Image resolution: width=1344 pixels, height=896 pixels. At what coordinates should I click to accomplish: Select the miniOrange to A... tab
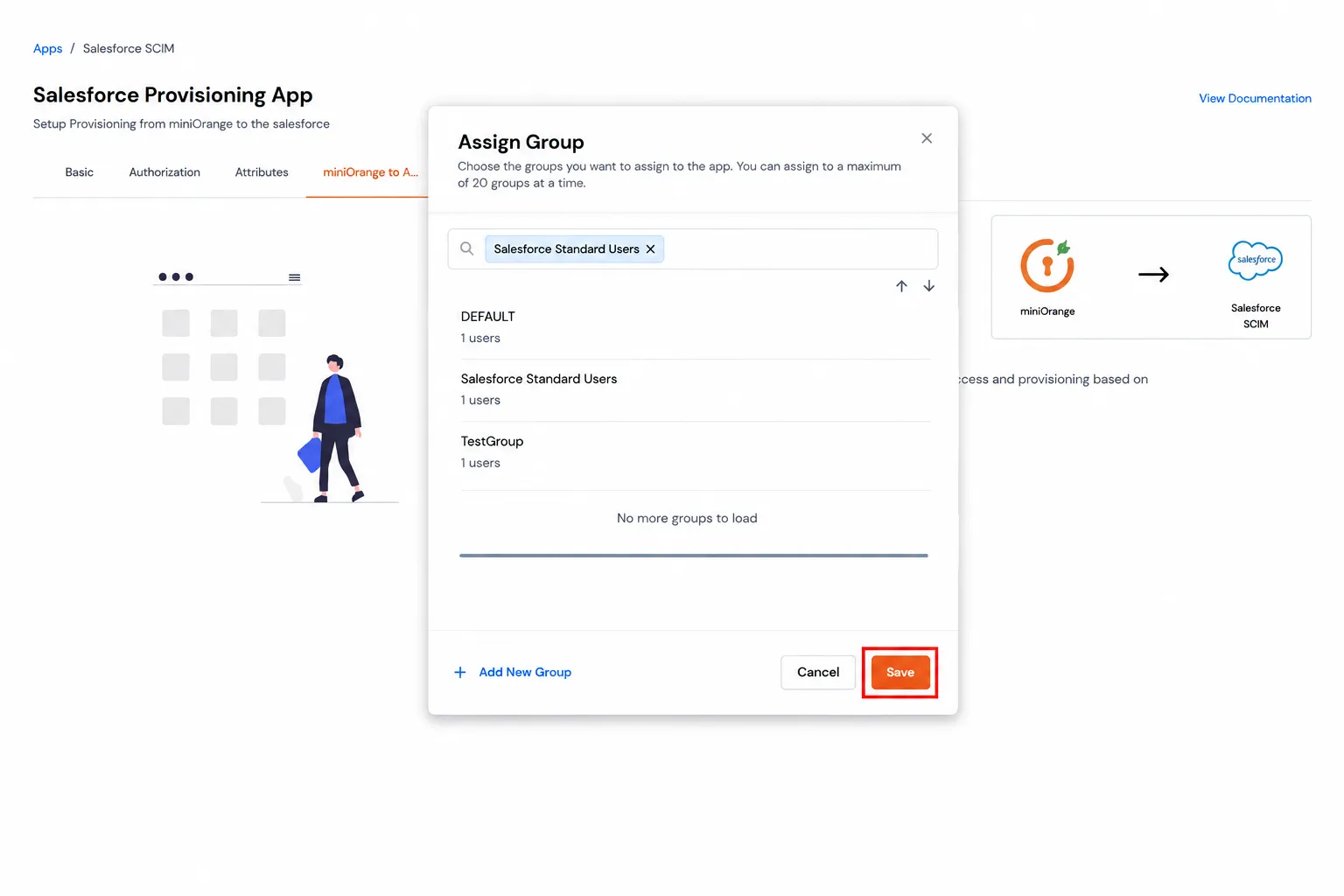(370, 172)
